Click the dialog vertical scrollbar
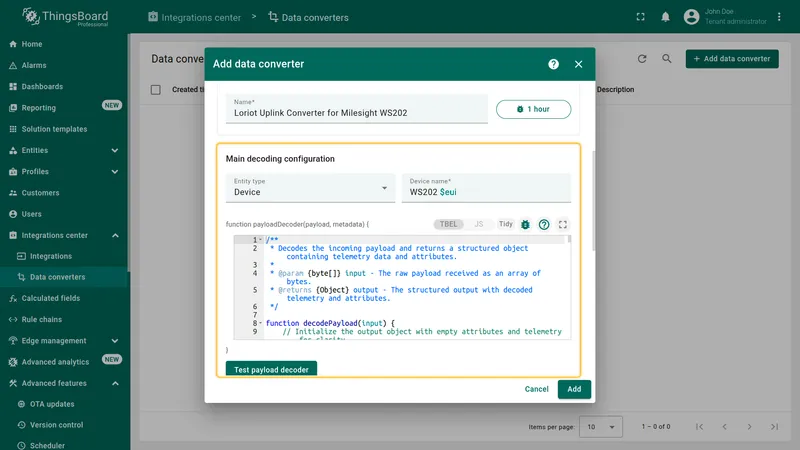The height and width of the screenshot is (450, 800). coord(593,201)
